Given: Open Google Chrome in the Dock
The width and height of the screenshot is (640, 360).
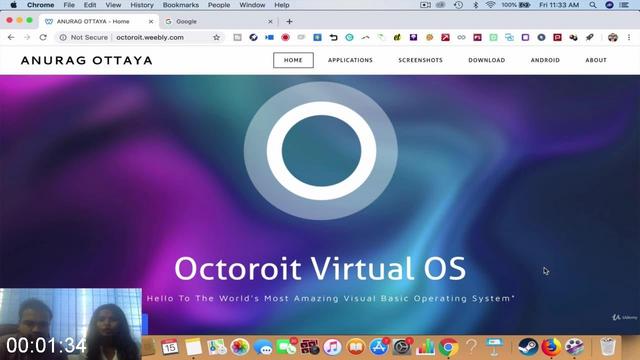Looking at the screenshot, I should pos(449,347).
